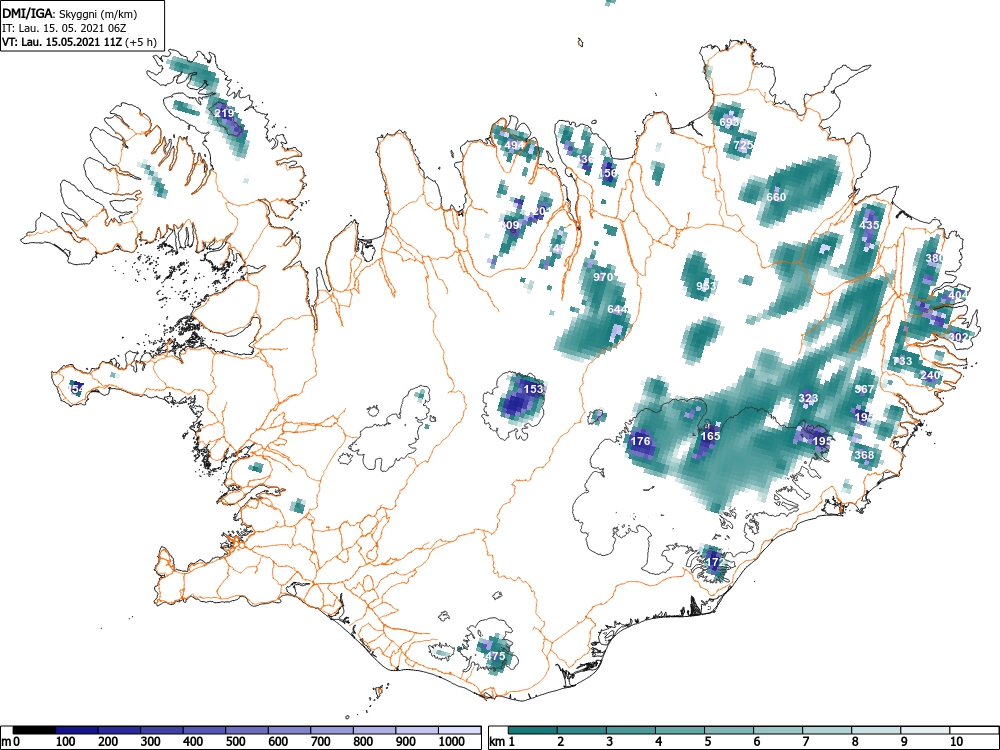The height and width of the screenshot is (750, 1000).
Task: Click the "368" visibility label
Action: [x=864, y=455]
